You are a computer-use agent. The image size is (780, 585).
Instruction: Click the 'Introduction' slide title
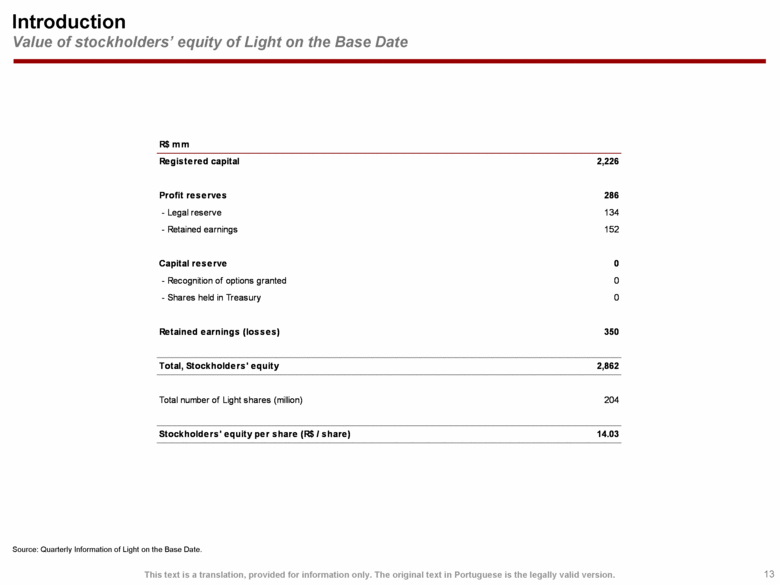(69, 22)
